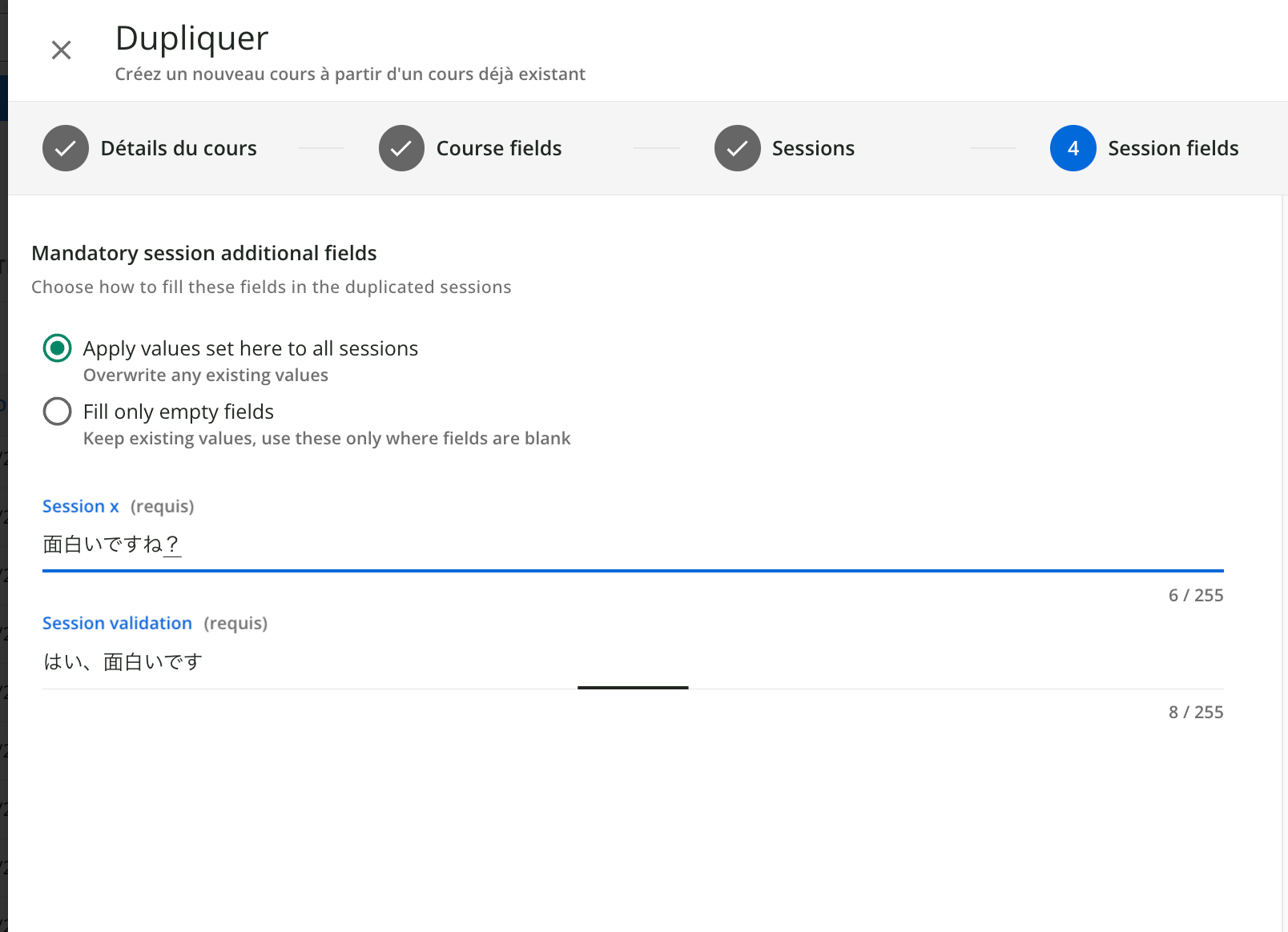Close the Dupliquer dialog with the X
Viewport: 1288px width, 932px height.
pos(61,50)
